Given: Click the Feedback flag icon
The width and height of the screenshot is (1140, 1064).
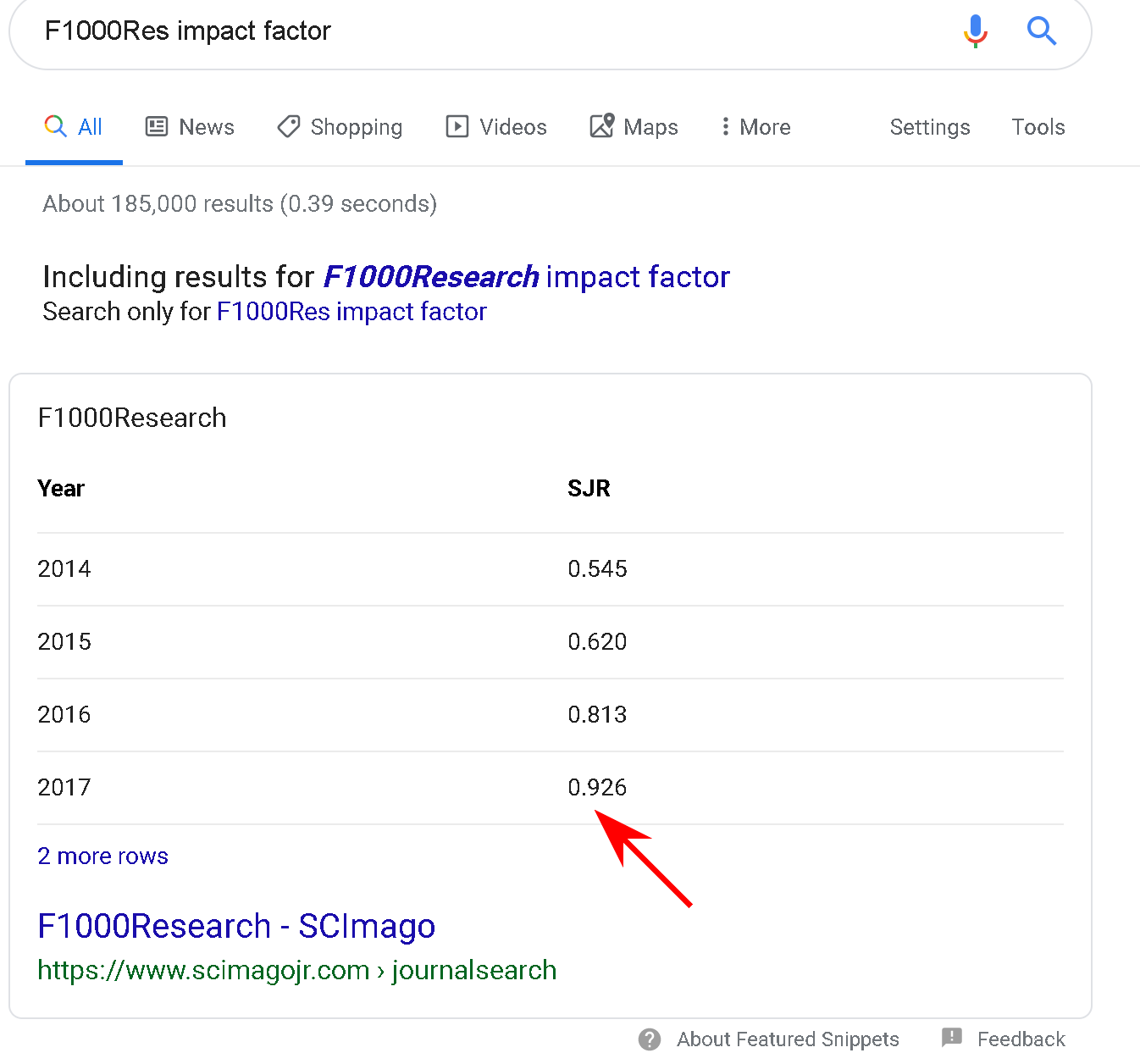Looking at the screenshot, I should click(952, 1038).
